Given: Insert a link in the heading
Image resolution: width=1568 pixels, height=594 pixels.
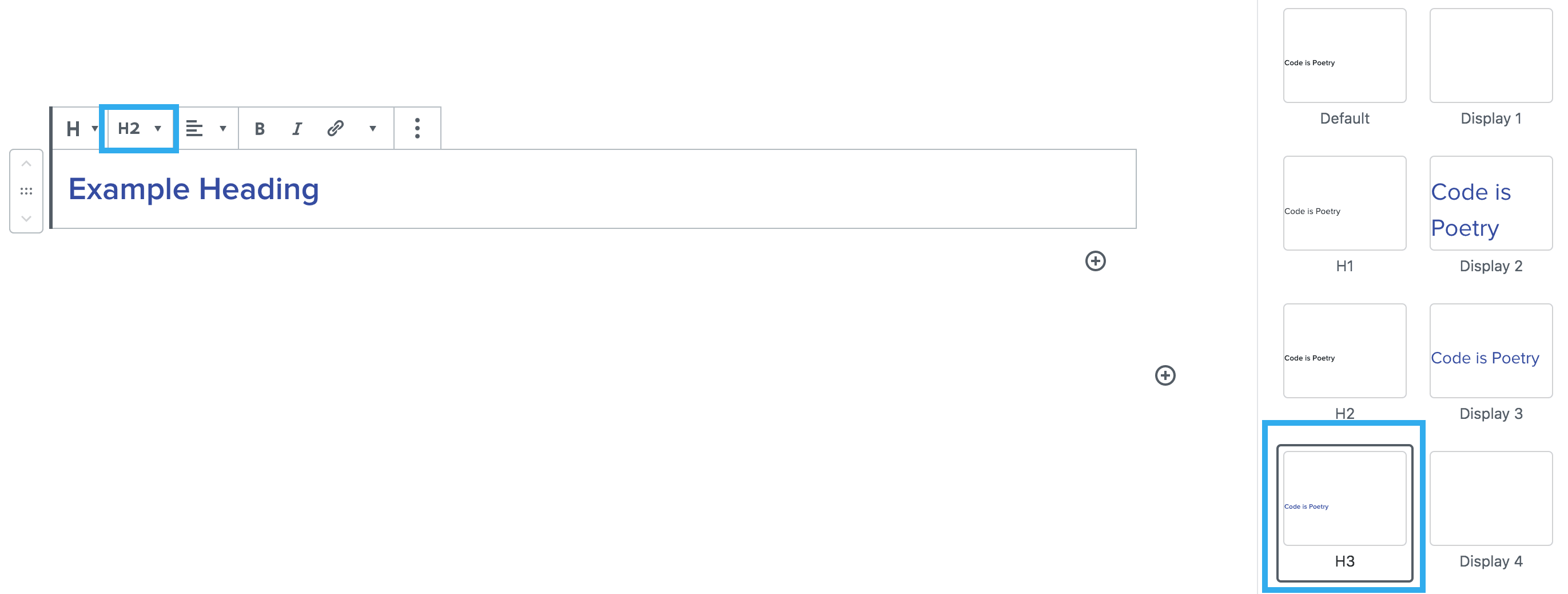Looking at the screenshot, I should (x=336, y=129).
